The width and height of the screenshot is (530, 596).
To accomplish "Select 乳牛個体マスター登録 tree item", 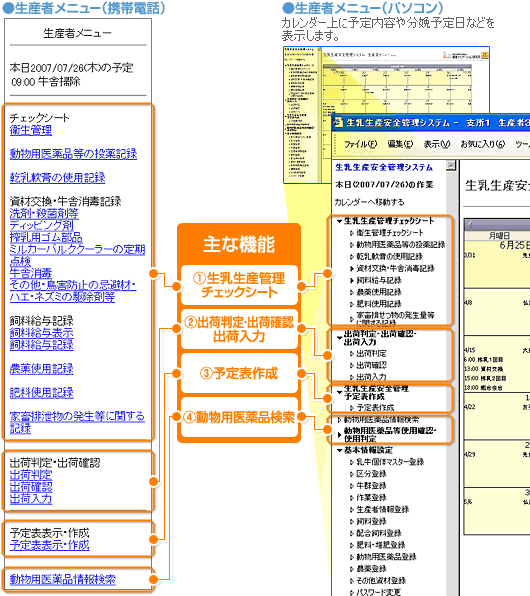I will point(390,462).
